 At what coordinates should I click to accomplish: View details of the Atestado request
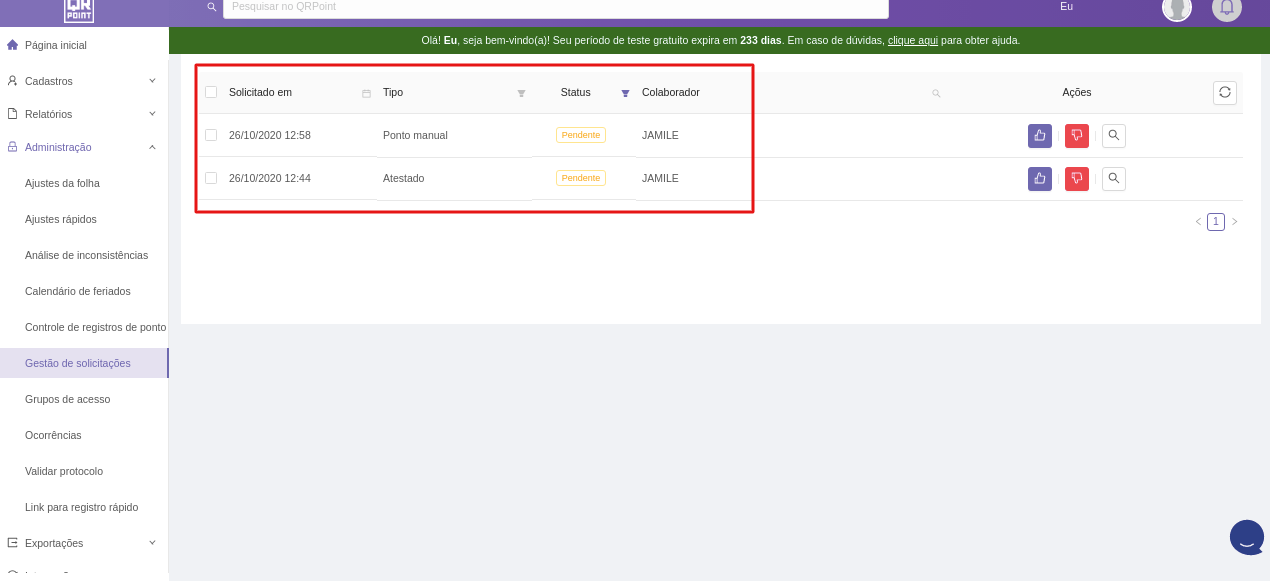pos(1114,179)
